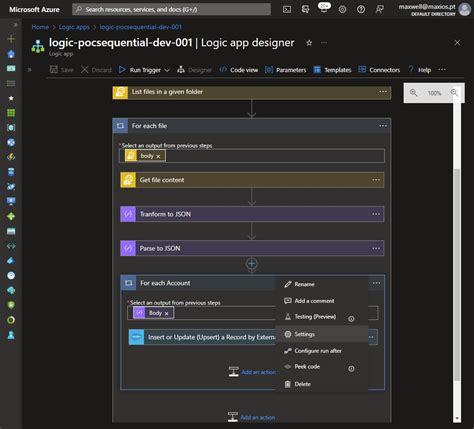This screenshot has width=474, height=429.
Task: Open the ellipsis menu on List files action
Action: coord(383,92)
